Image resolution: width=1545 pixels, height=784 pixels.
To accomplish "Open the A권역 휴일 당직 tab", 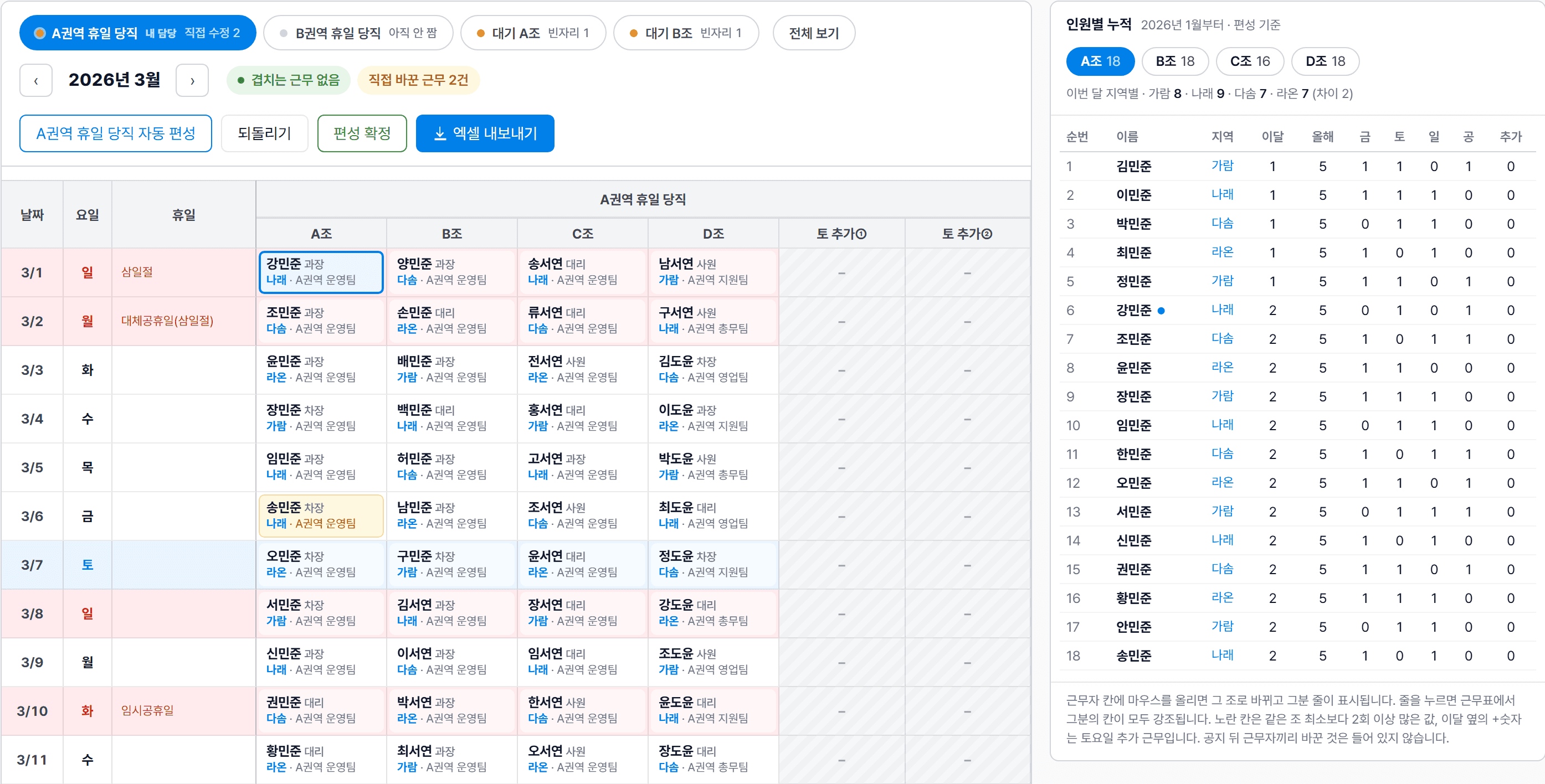I will [137, 33].
